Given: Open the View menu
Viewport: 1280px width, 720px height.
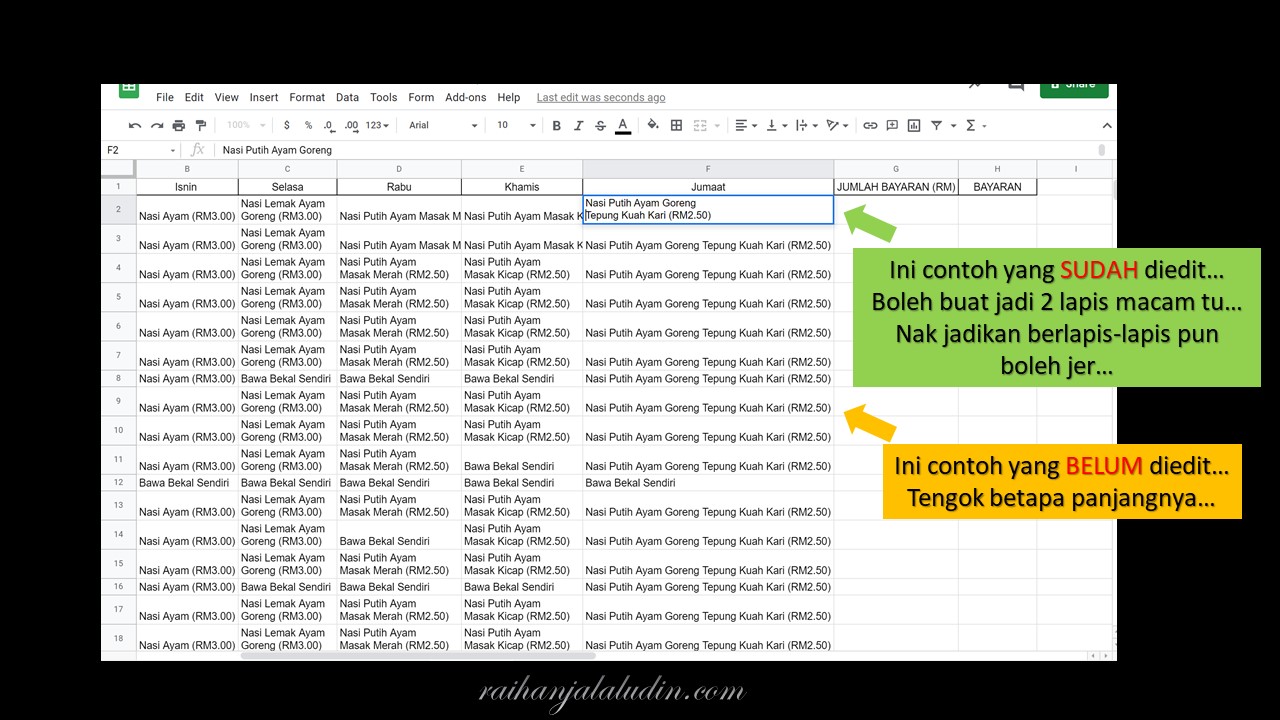Looking at the screenshot, I should click(x=227, y=98).
